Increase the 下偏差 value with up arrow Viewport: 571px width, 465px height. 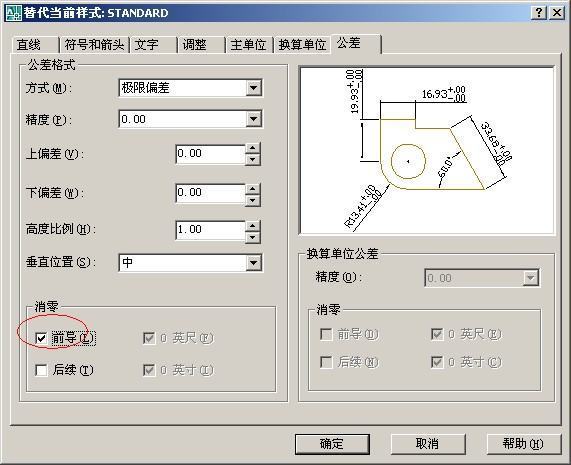tap(253, 188)
